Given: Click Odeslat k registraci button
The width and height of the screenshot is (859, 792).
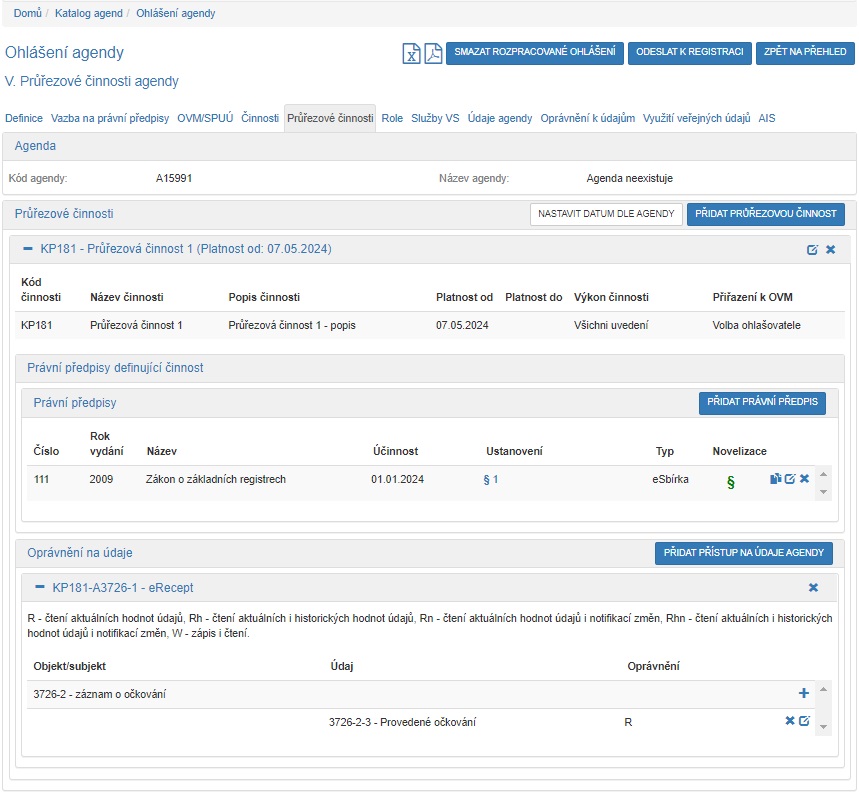Looking at the screenshot, I should point(689,53).
